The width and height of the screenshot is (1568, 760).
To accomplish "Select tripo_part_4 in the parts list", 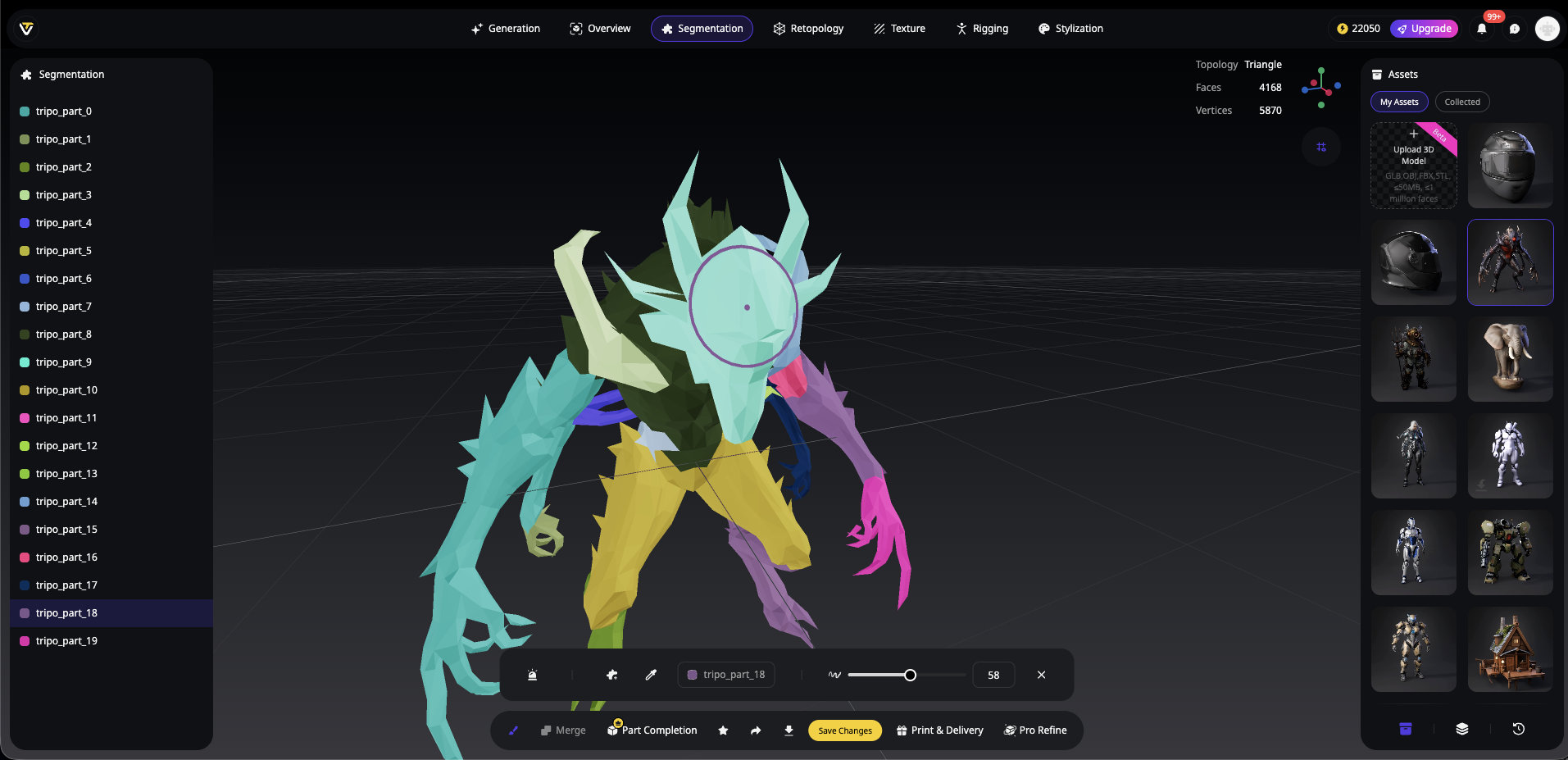I will click(x=64, y=223).
